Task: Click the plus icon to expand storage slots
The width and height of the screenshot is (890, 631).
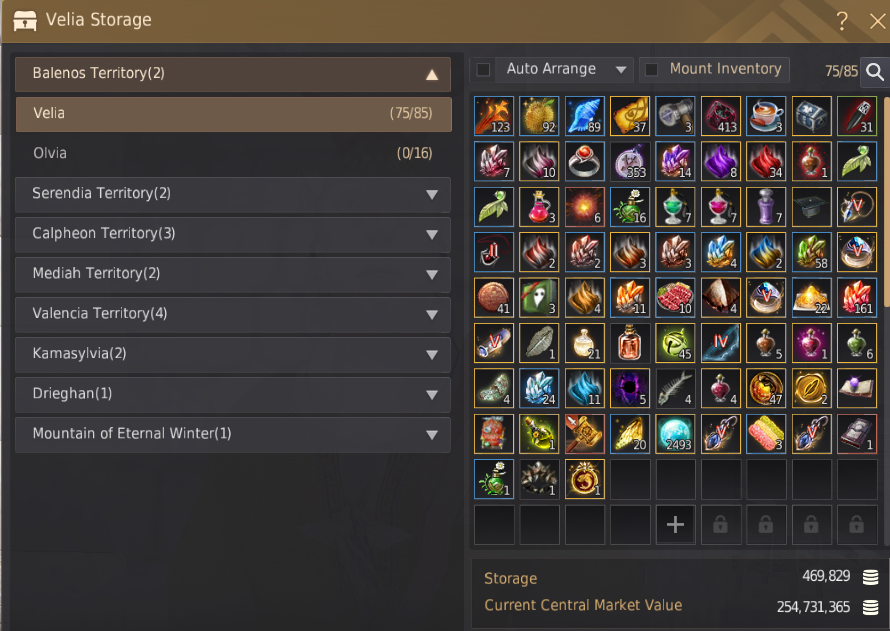Action: (x=675, y=525)
